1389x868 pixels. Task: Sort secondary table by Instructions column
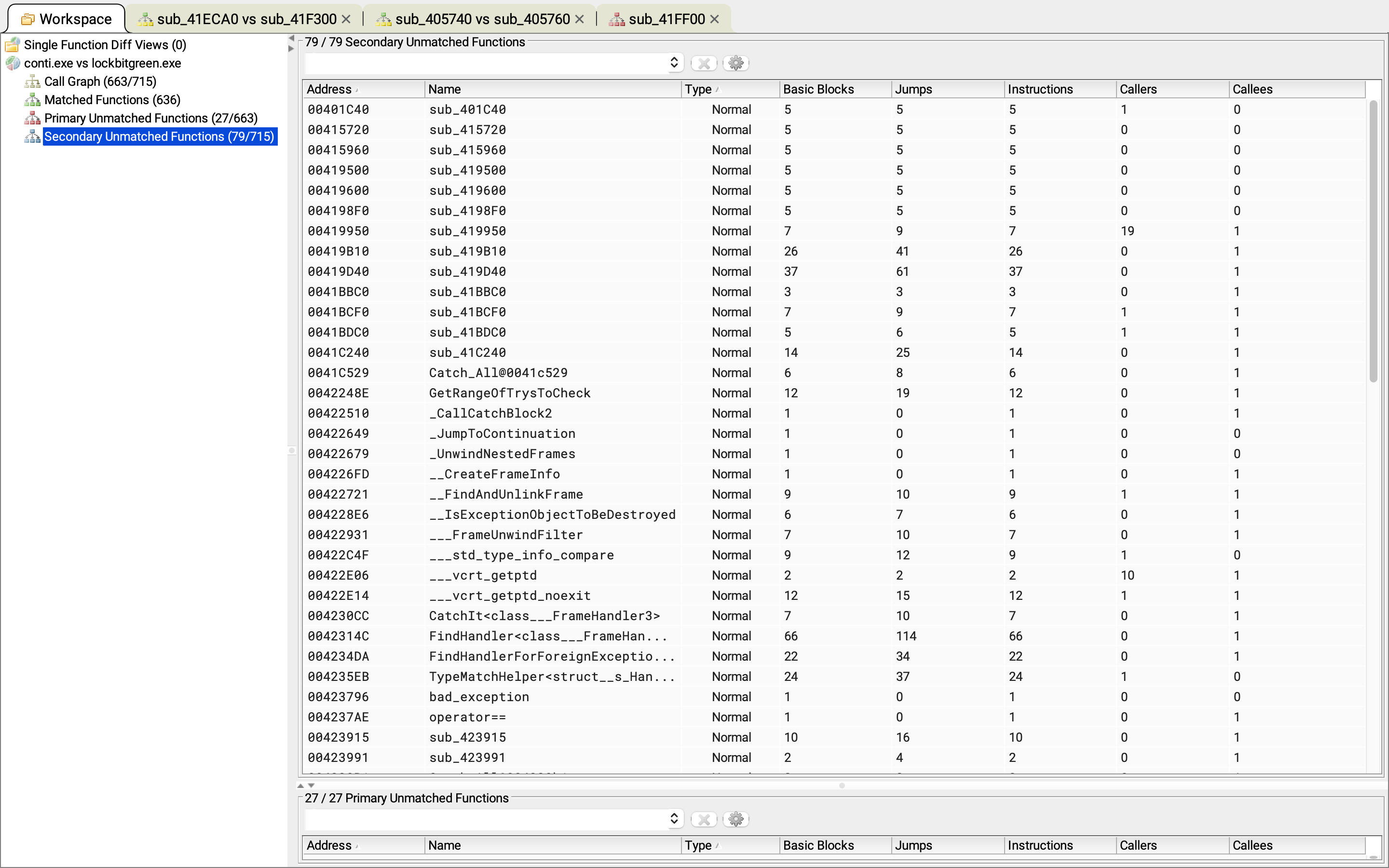click(x=1061, y=89)
